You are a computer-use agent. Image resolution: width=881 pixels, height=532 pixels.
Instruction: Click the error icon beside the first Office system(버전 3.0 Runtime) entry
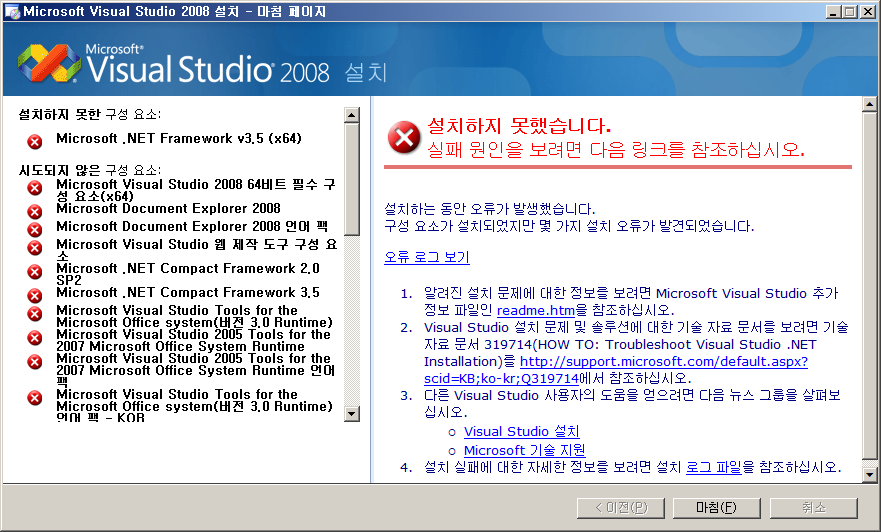coord(35,313)
